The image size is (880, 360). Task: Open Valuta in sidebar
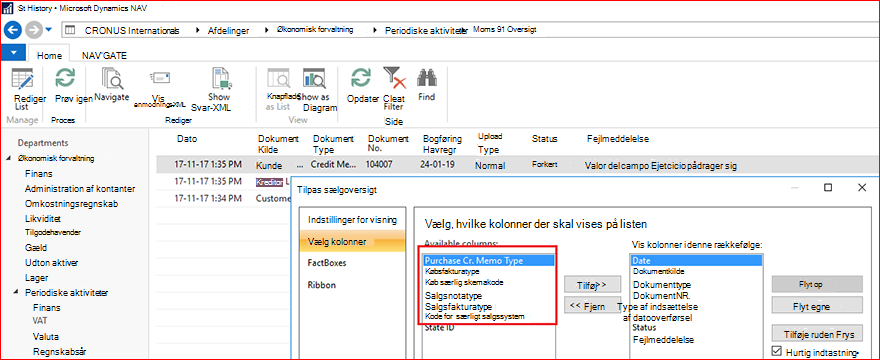click(x=46, y=338)
